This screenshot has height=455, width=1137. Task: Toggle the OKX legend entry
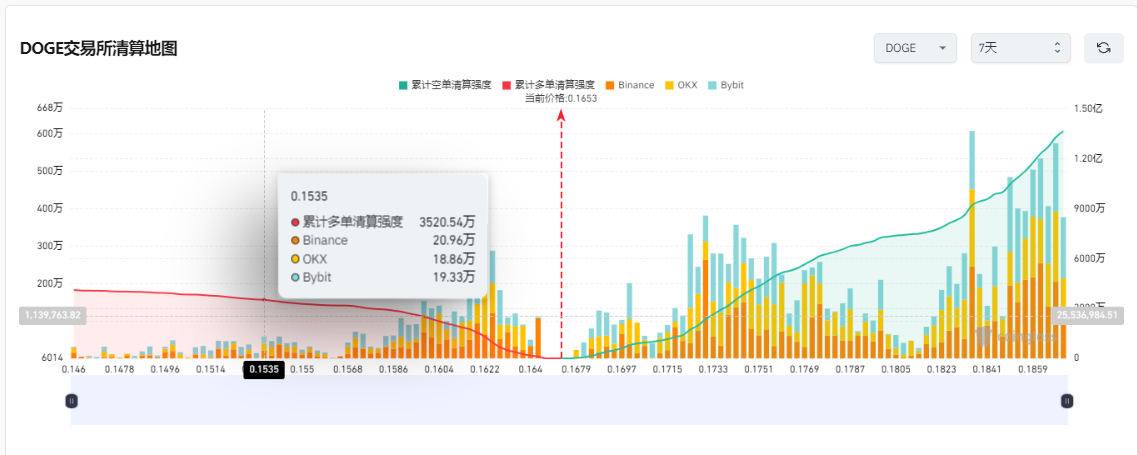coord(686,85)
